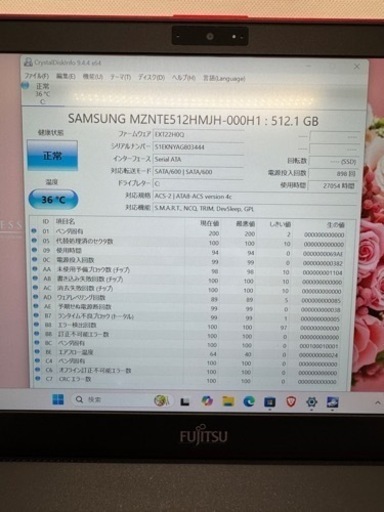Viewport: 384px width, 512px height.
Task: Open the ファイル(F) menu
Action: point(36,76)
